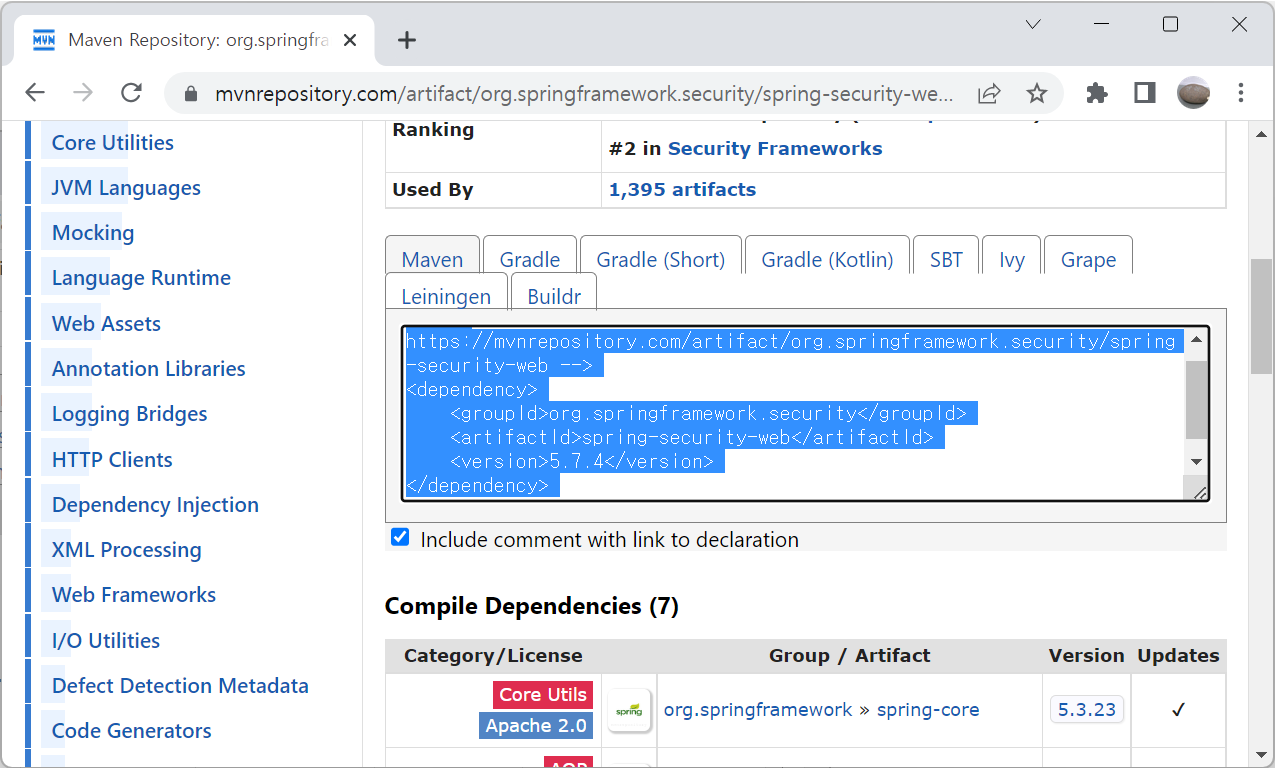1275x768 pixels.
Task: Open the Chrome three-dot menu
Action: [x=1241, y=93]
